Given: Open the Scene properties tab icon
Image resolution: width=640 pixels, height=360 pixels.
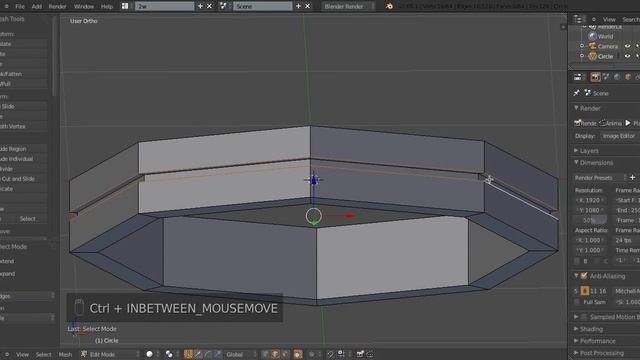Looking at the screenshot, I should click(x=607, y=77).
